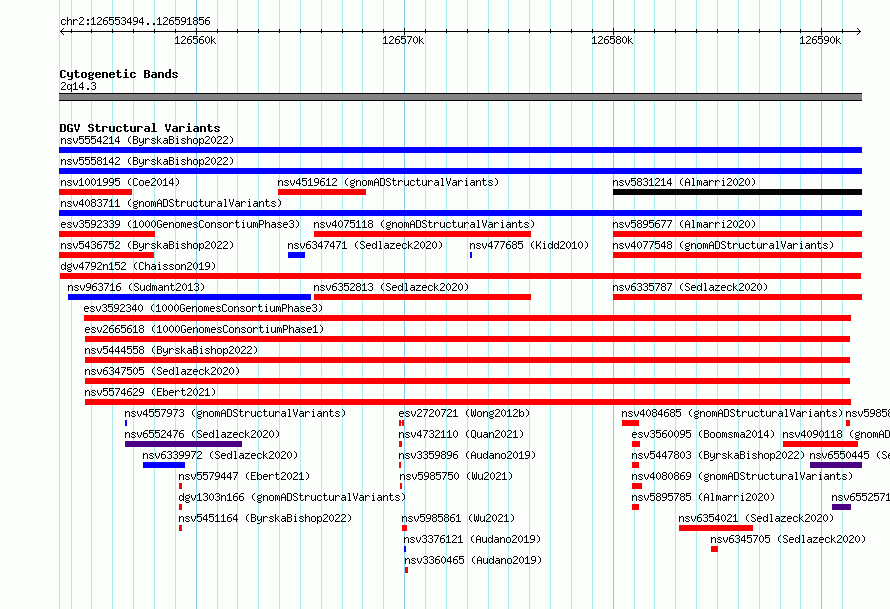Click the purple nsv6552476 (Sedlazeck2020) bar
The image size is (890, 609).
coord(183,444)
